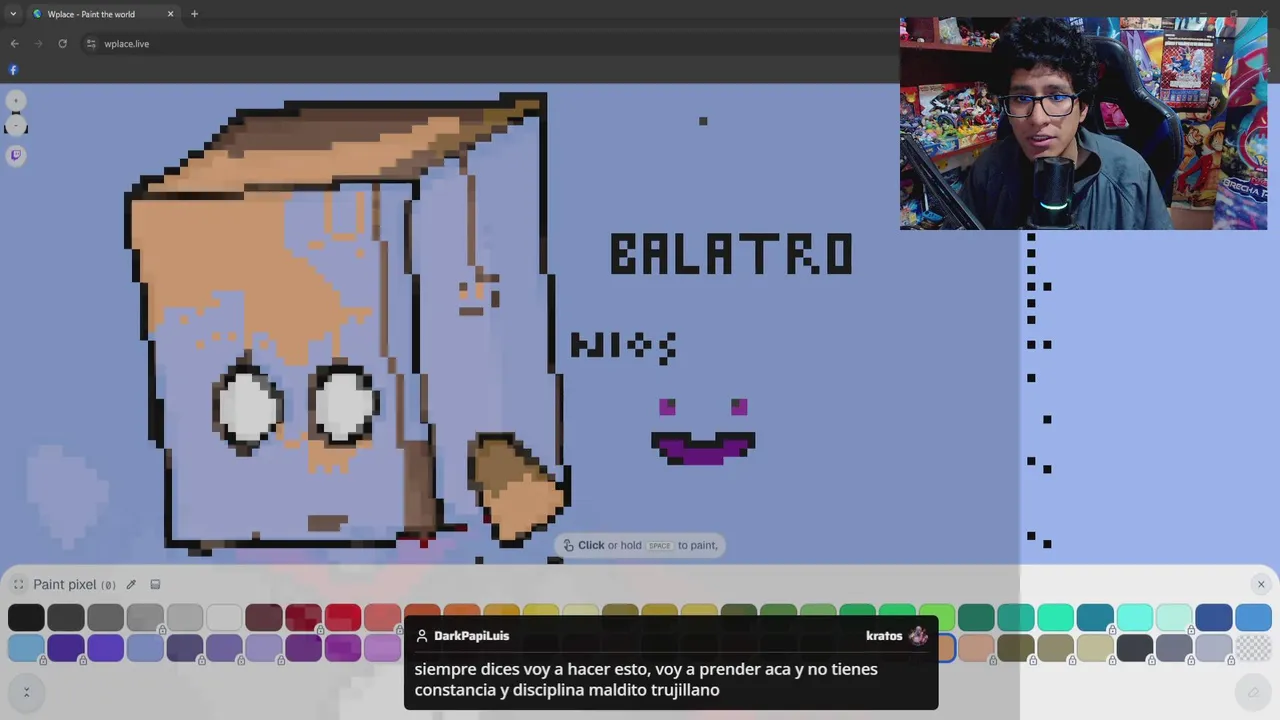This screenshot has height=720, width=1280.
Task: Click the DarkPapiLuis username in chat overlay
Action: tap(471, 636)
